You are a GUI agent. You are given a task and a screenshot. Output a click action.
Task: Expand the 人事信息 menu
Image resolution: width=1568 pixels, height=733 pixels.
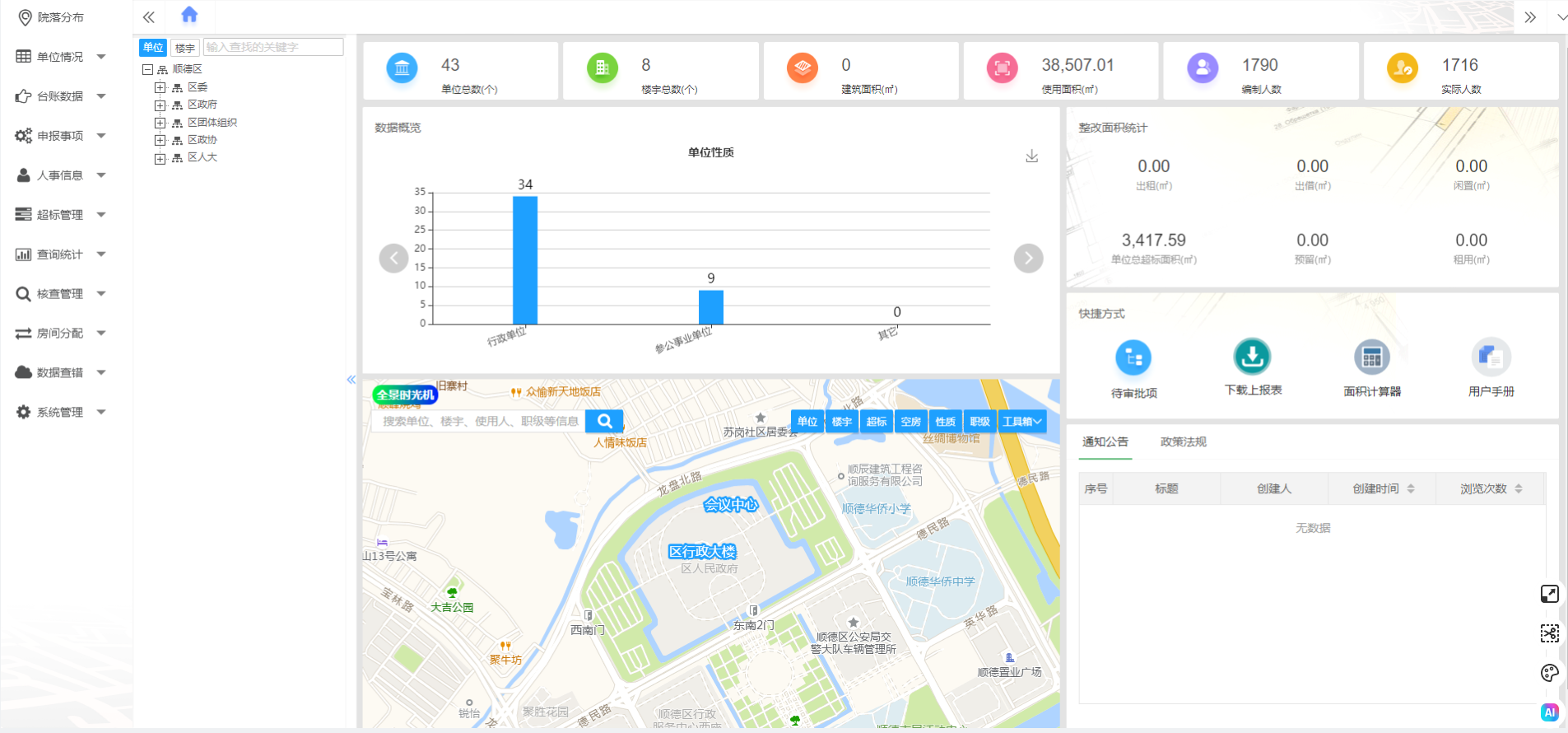[x=61, y=175]
